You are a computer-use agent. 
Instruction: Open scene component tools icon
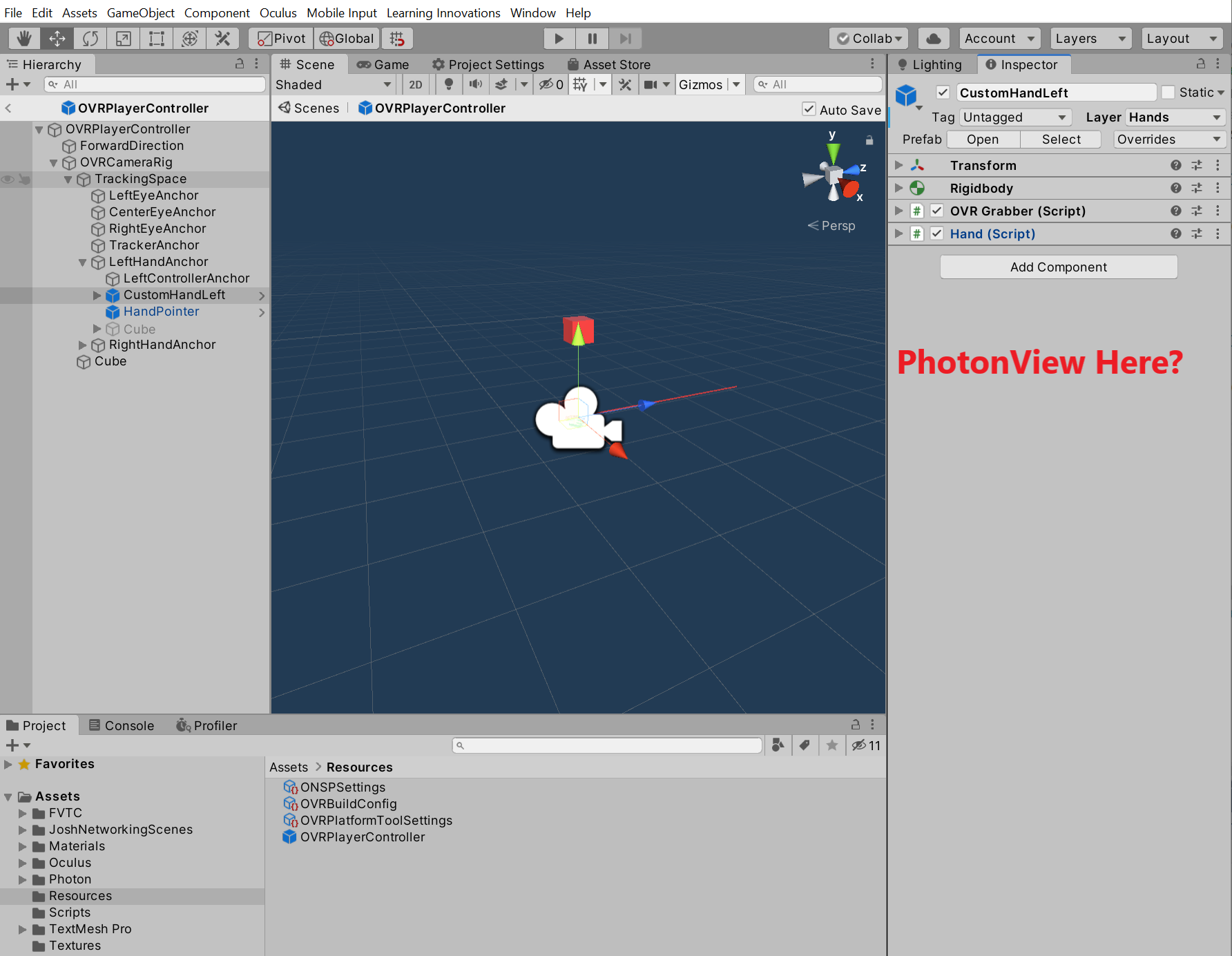point(625,84)
